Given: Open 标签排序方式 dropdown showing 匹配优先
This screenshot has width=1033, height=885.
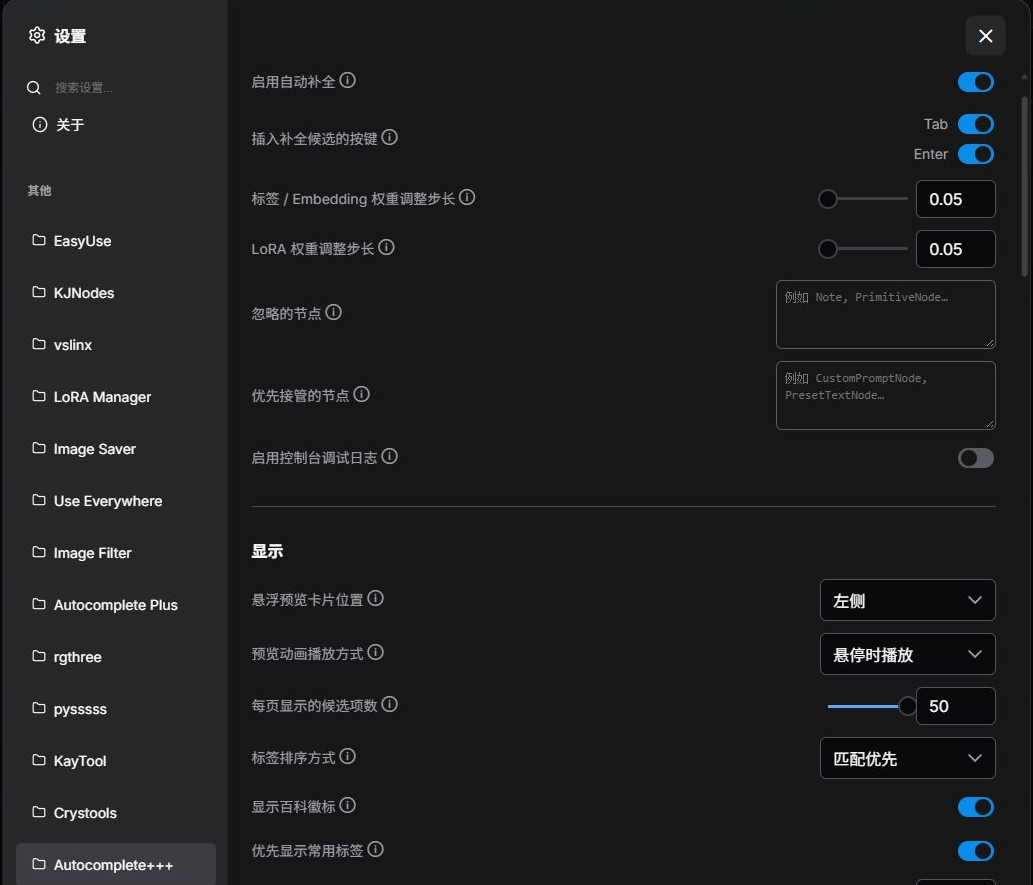Looking at the screenshot, I should point(907,758).
